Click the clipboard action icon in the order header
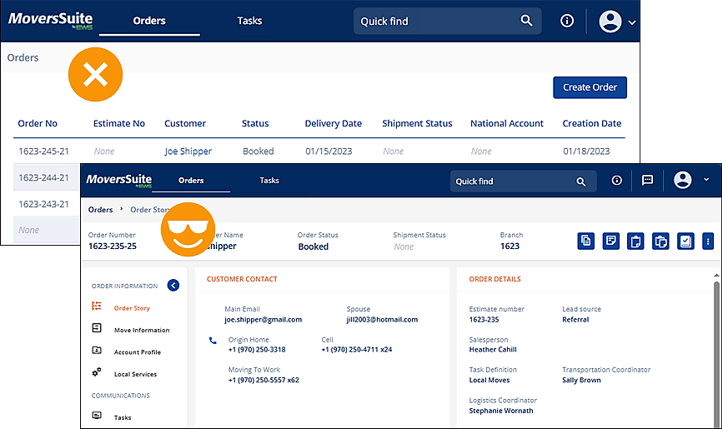The width and height of the screenshot is (722, 429). [635, 241]
